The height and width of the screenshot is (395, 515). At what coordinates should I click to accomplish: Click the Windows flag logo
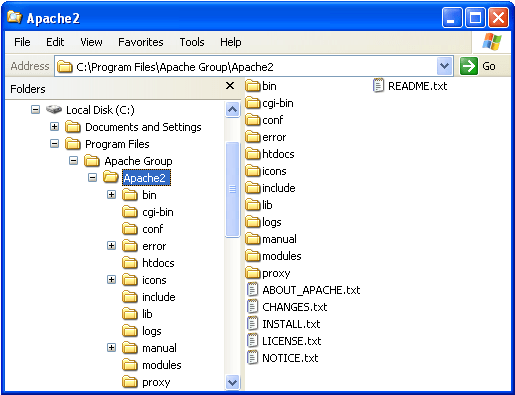(491, 42)
